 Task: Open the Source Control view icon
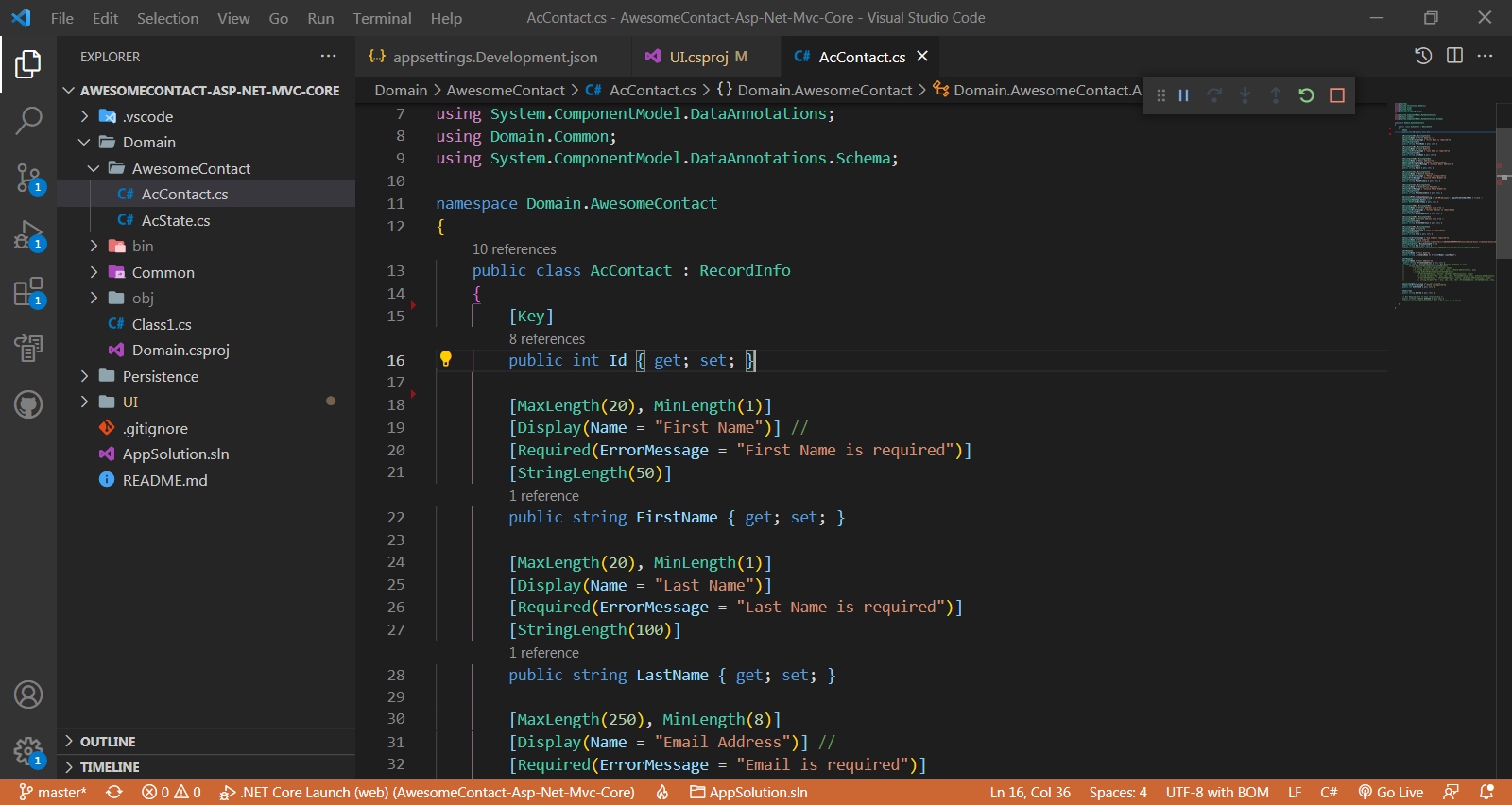point(28,178)
